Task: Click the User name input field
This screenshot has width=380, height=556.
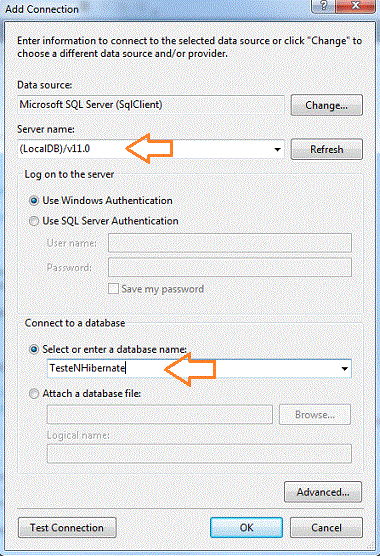Action: click(x=230, y=243)
